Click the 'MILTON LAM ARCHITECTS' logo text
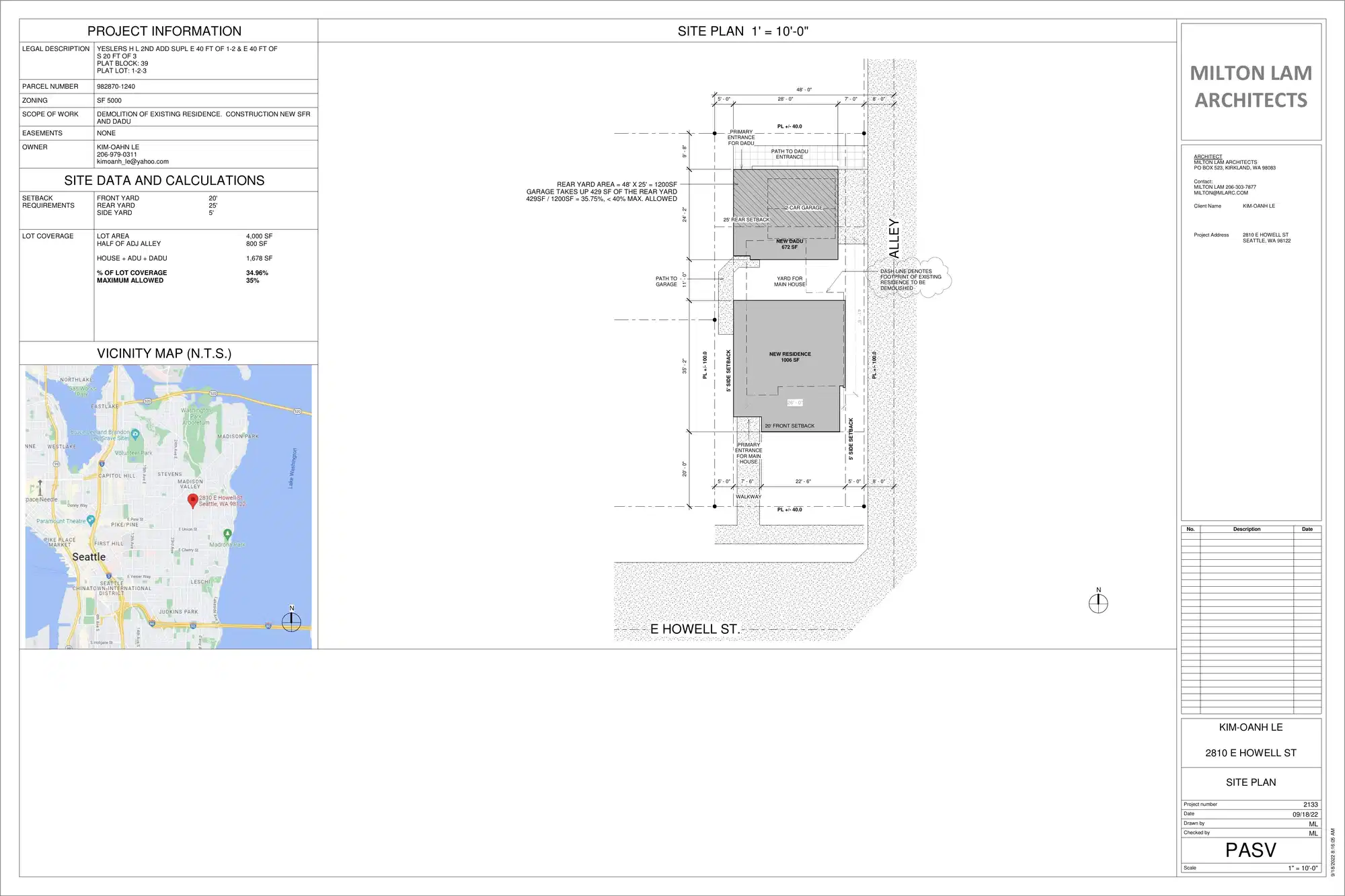This screenshot has height=896, width=1345. (x=1251, y=86)
